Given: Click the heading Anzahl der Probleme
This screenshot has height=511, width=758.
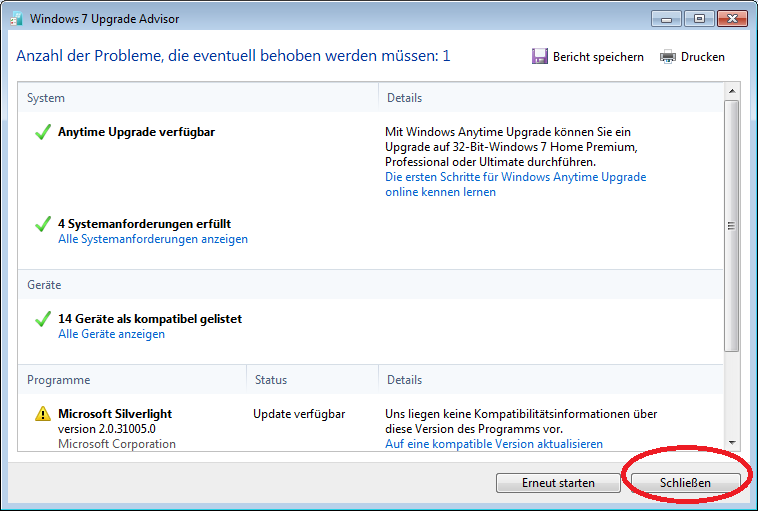Looking at the screenshot, I should pyautogui.click(x=233, y=56).
